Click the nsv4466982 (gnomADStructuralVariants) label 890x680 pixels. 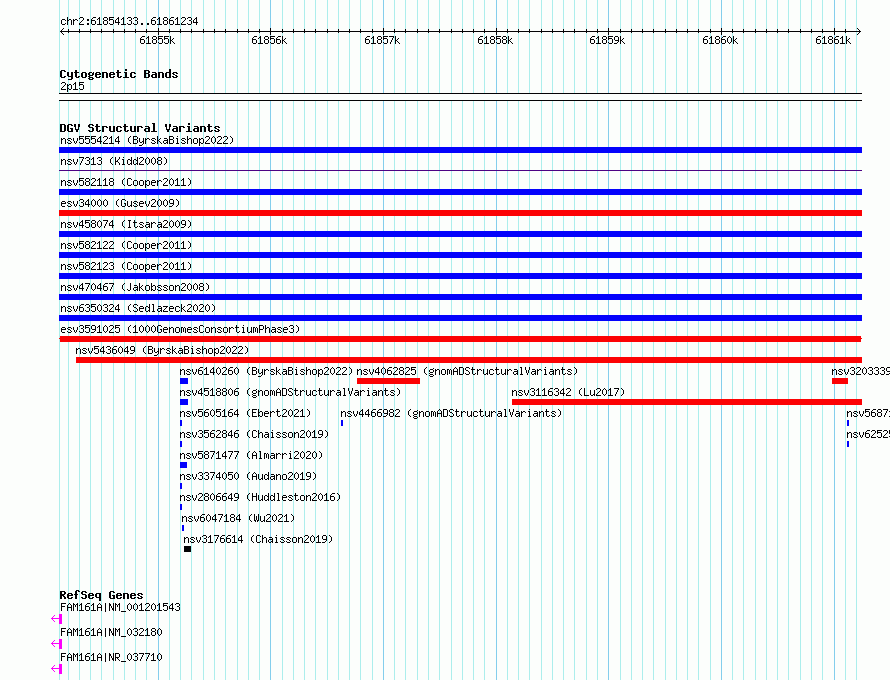(451, 413)
